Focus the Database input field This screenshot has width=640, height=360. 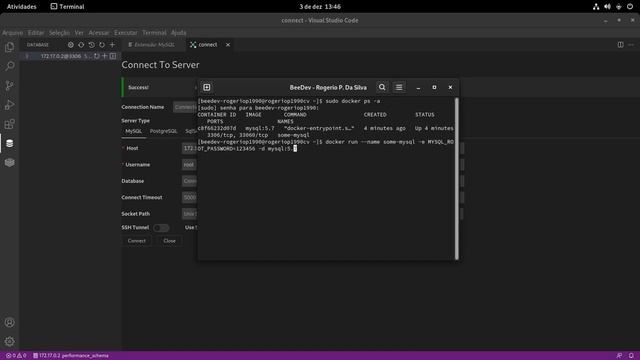(190, 181)
